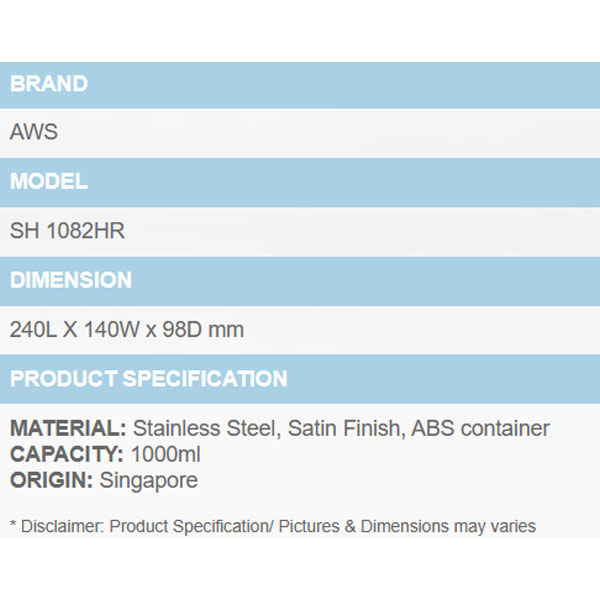Click the bold CAPACITY label
The width and height of the screenshot is (600, 600).
68,455
